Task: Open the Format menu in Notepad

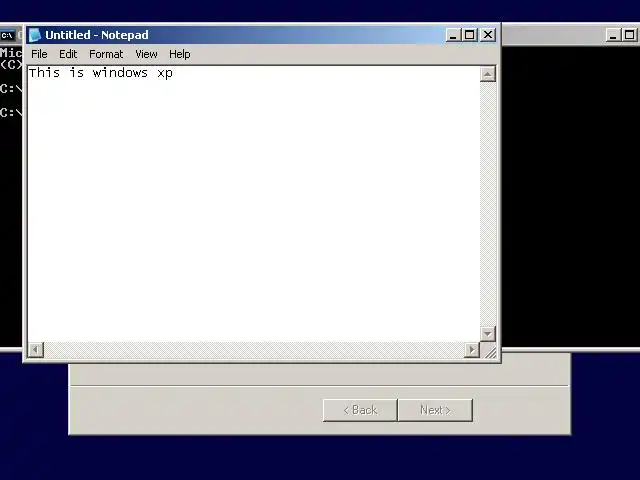Action: pos(106,54)
